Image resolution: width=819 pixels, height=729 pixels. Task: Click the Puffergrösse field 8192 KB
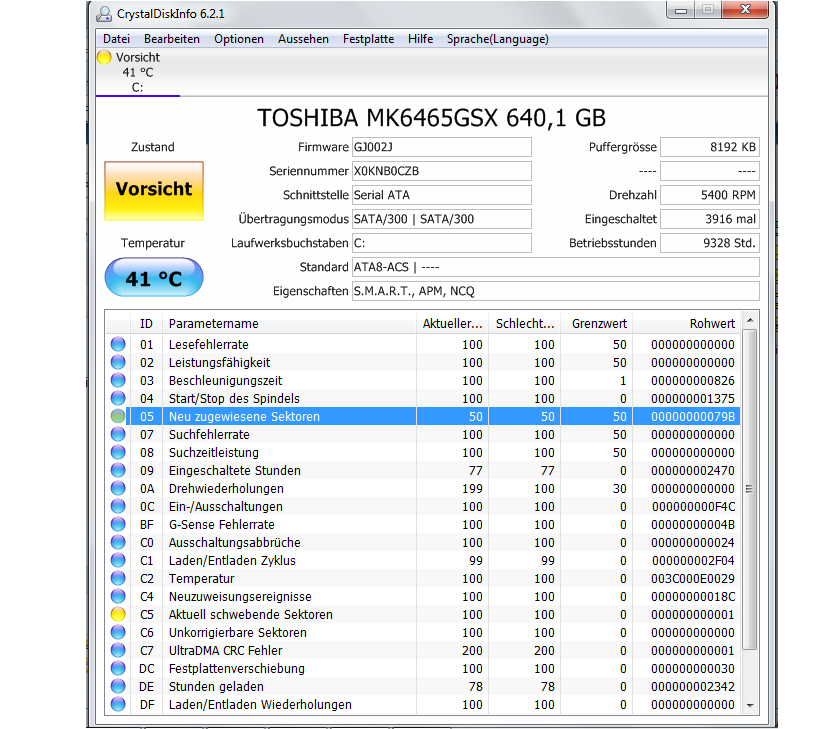click(710, 147)
